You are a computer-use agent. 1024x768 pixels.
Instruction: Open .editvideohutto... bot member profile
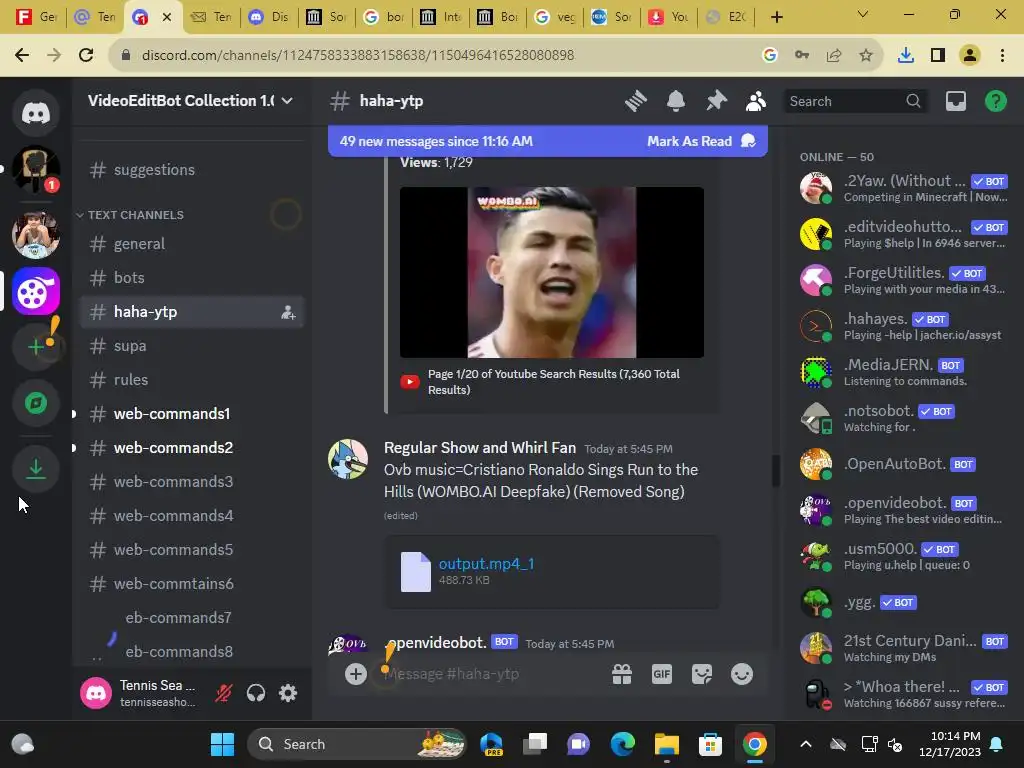pos(904,234)
